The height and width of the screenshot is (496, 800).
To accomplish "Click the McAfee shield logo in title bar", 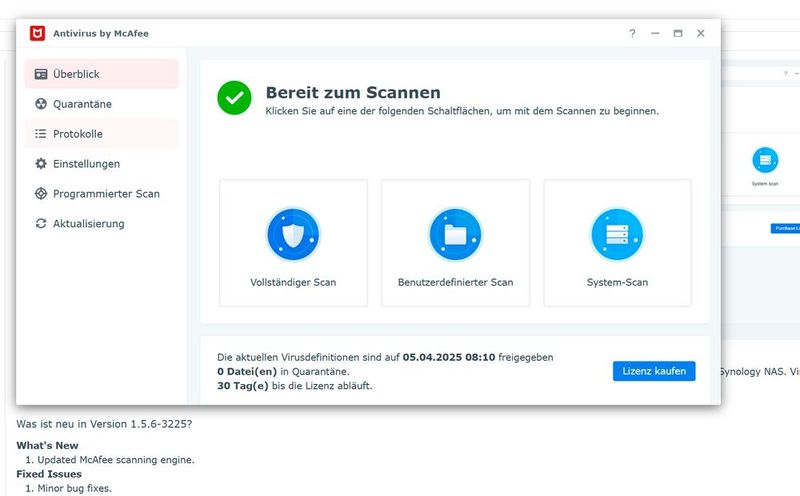I will coord(37,33).
